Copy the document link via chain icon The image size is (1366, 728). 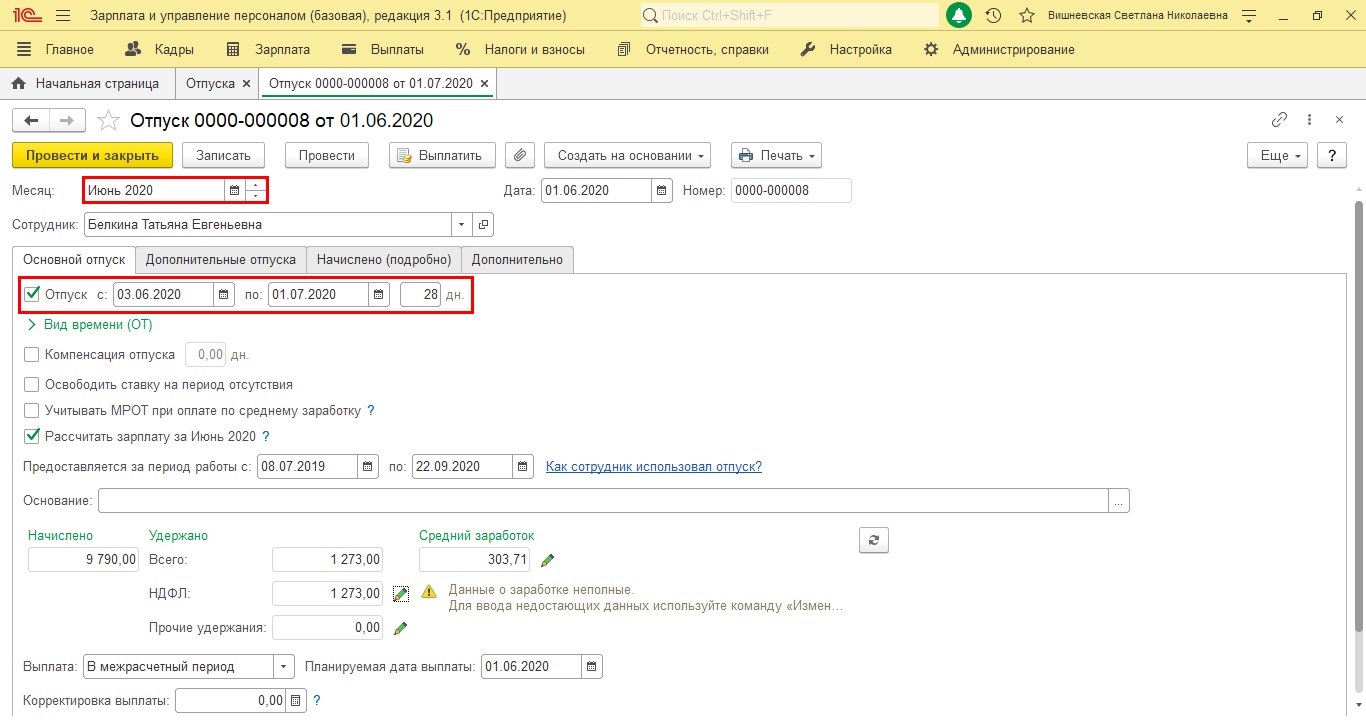[x=1279, y=120]
